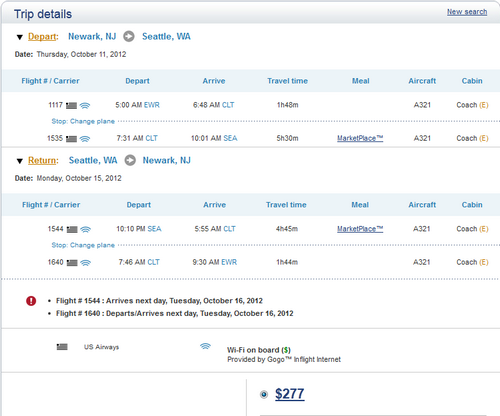Screen dimensions: 500x416
Task: Open MarketPlace meal link for flight 1535
Action: tap(360, 138)
